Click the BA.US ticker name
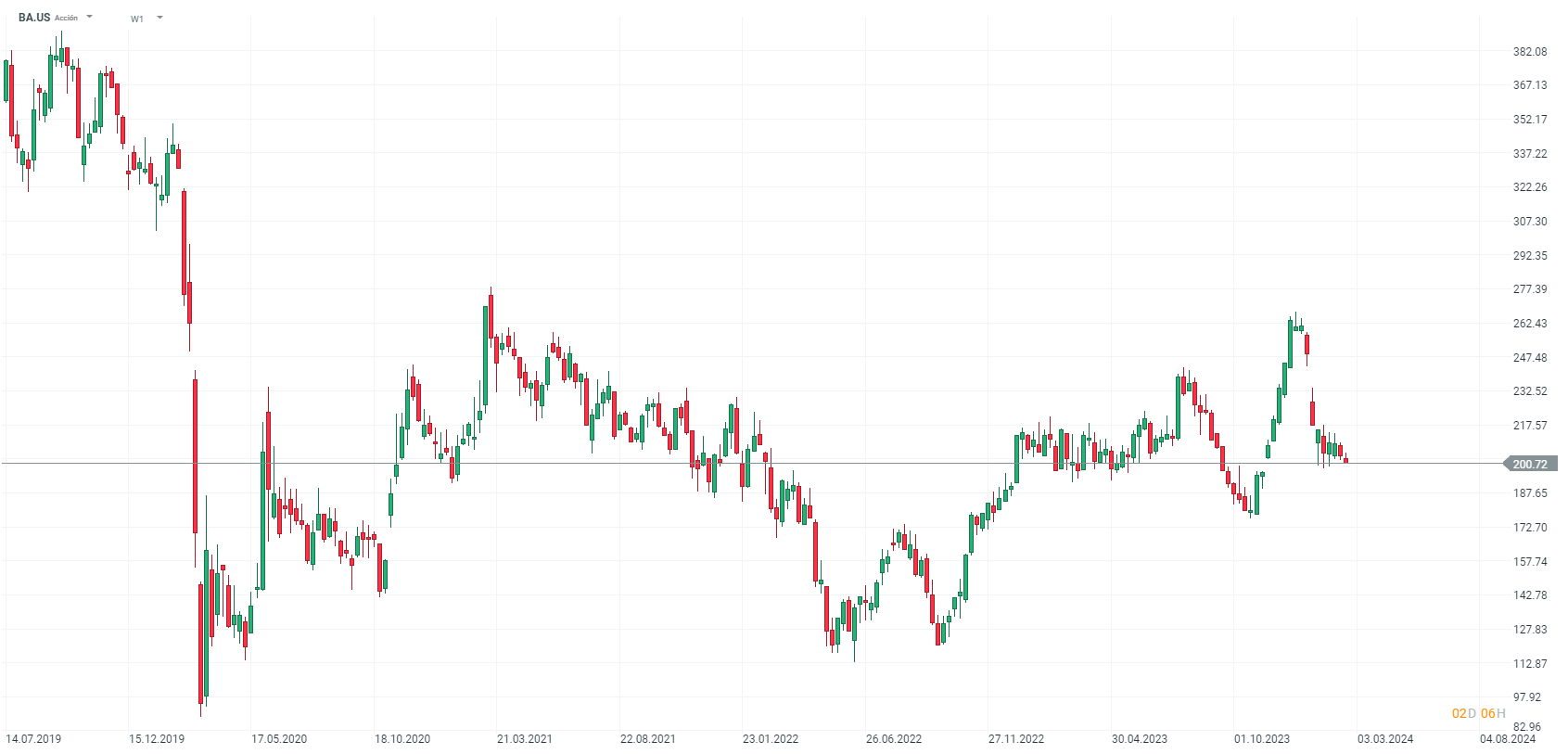Viewport: 1568px width, 754px height. tap(34, 18)
